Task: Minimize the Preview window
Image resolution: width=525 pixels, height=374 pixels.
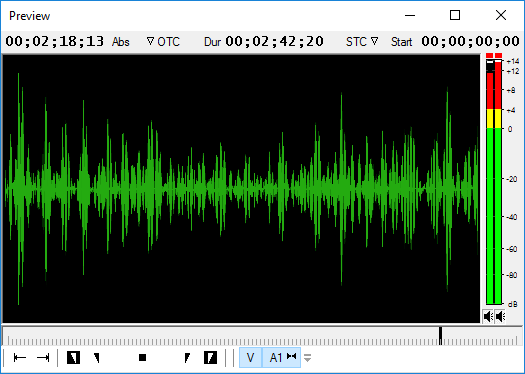Action: point(410,15)
